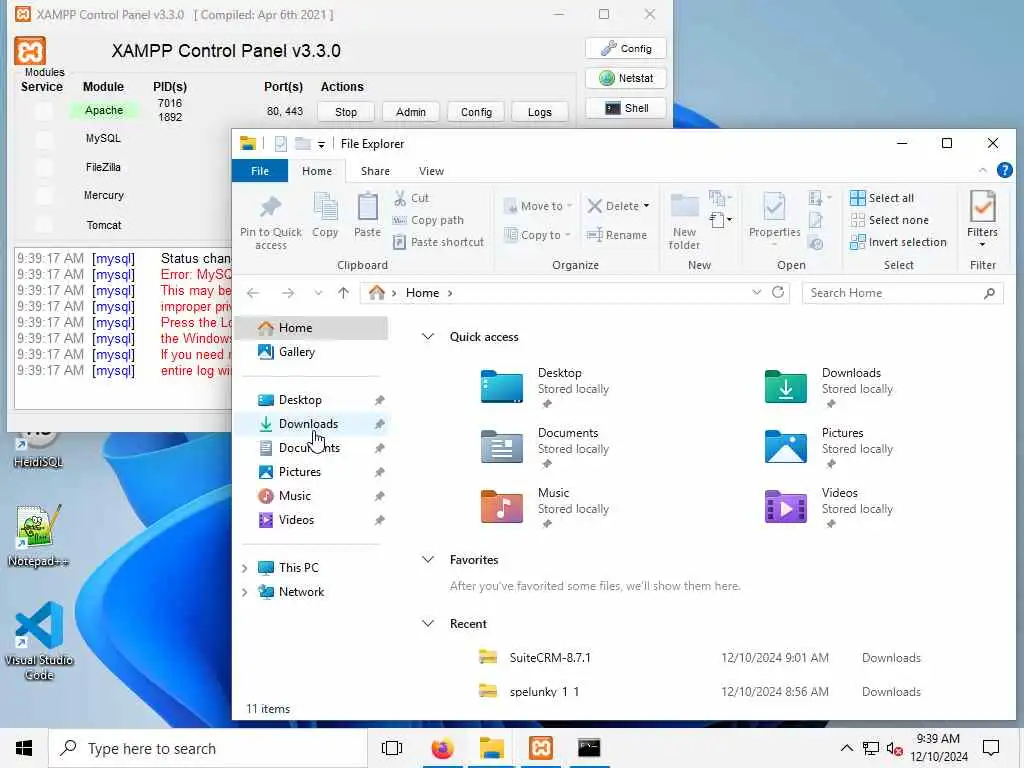Click terminal icon in taskbar
This screenshot has height=768, width=1024.
point(589,748)
